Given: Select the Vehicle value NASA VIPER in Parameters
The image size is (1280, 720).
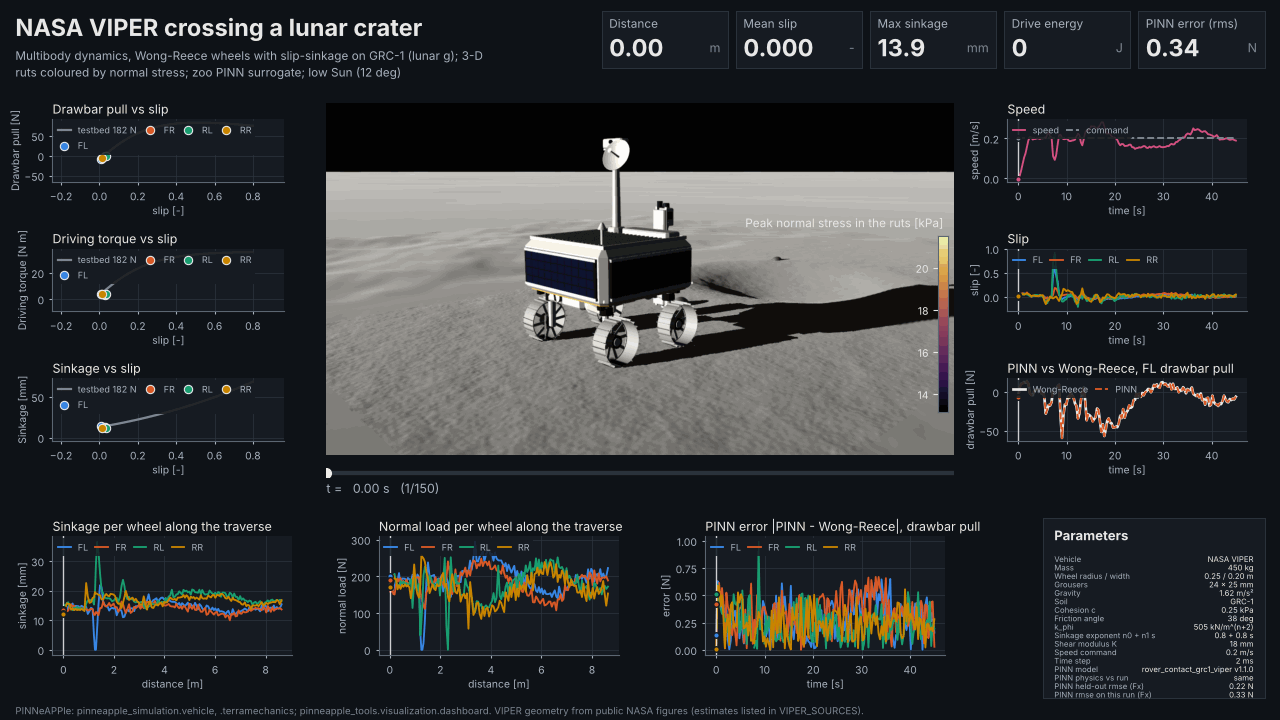Looking at the screenshot, I should [1232, 559].
